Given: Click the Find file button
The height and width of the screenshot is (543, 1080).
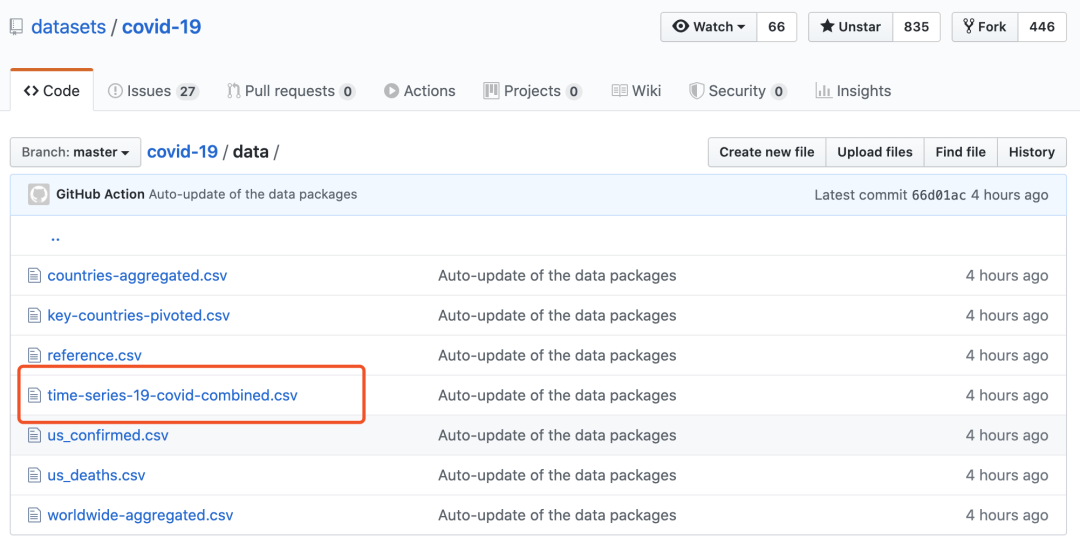Looking at the screenshot, I should click(x=960, y=152).
